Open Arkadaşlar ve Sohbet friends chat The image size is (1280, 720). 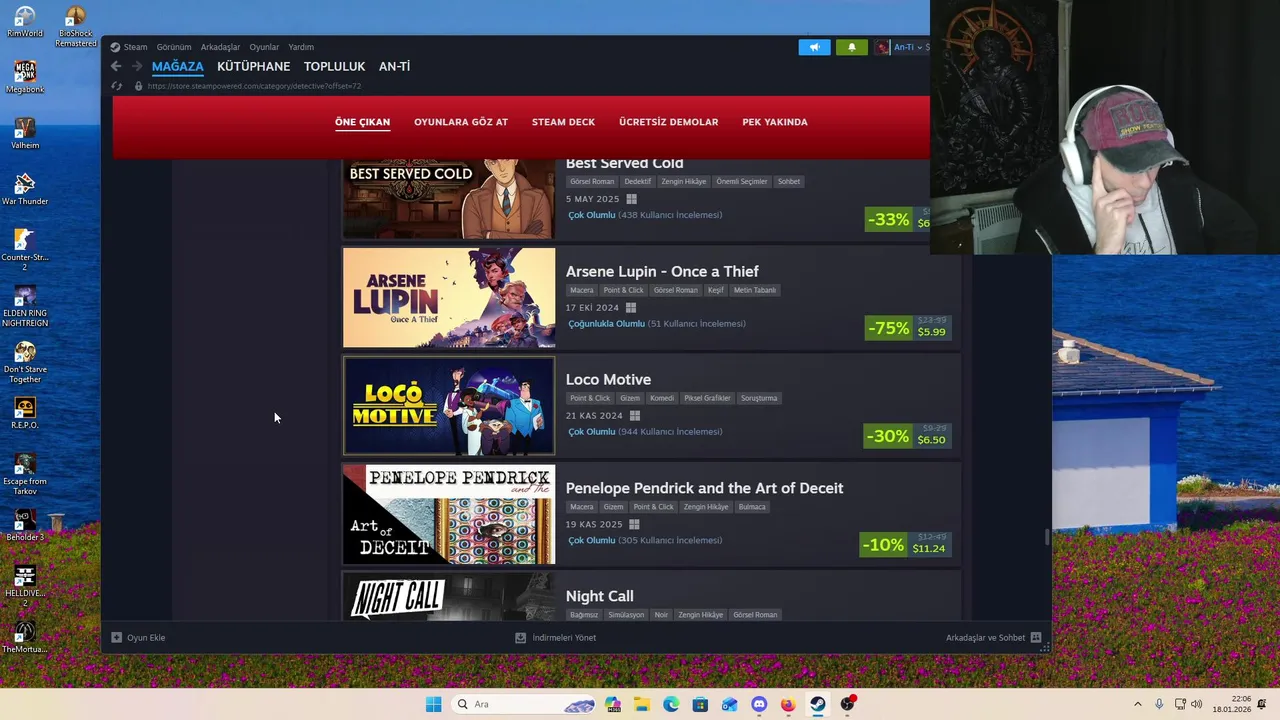pos(994,638)
